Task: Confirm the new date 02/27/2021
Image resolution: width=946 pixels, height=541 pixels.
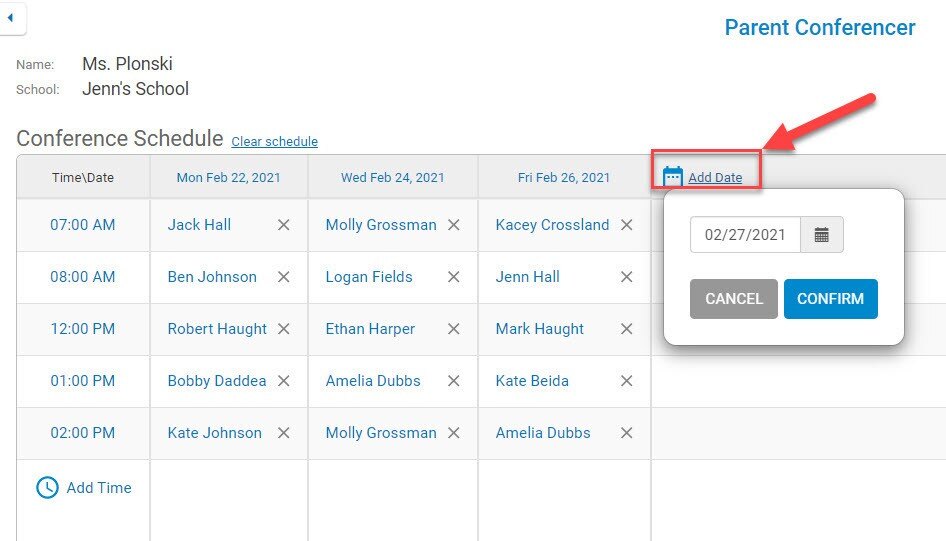Action: (x=830, y=299)
